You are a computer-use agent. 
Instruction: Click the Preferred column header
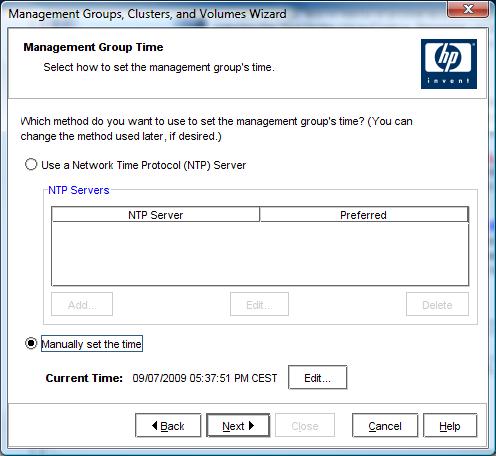pos(364,215)
